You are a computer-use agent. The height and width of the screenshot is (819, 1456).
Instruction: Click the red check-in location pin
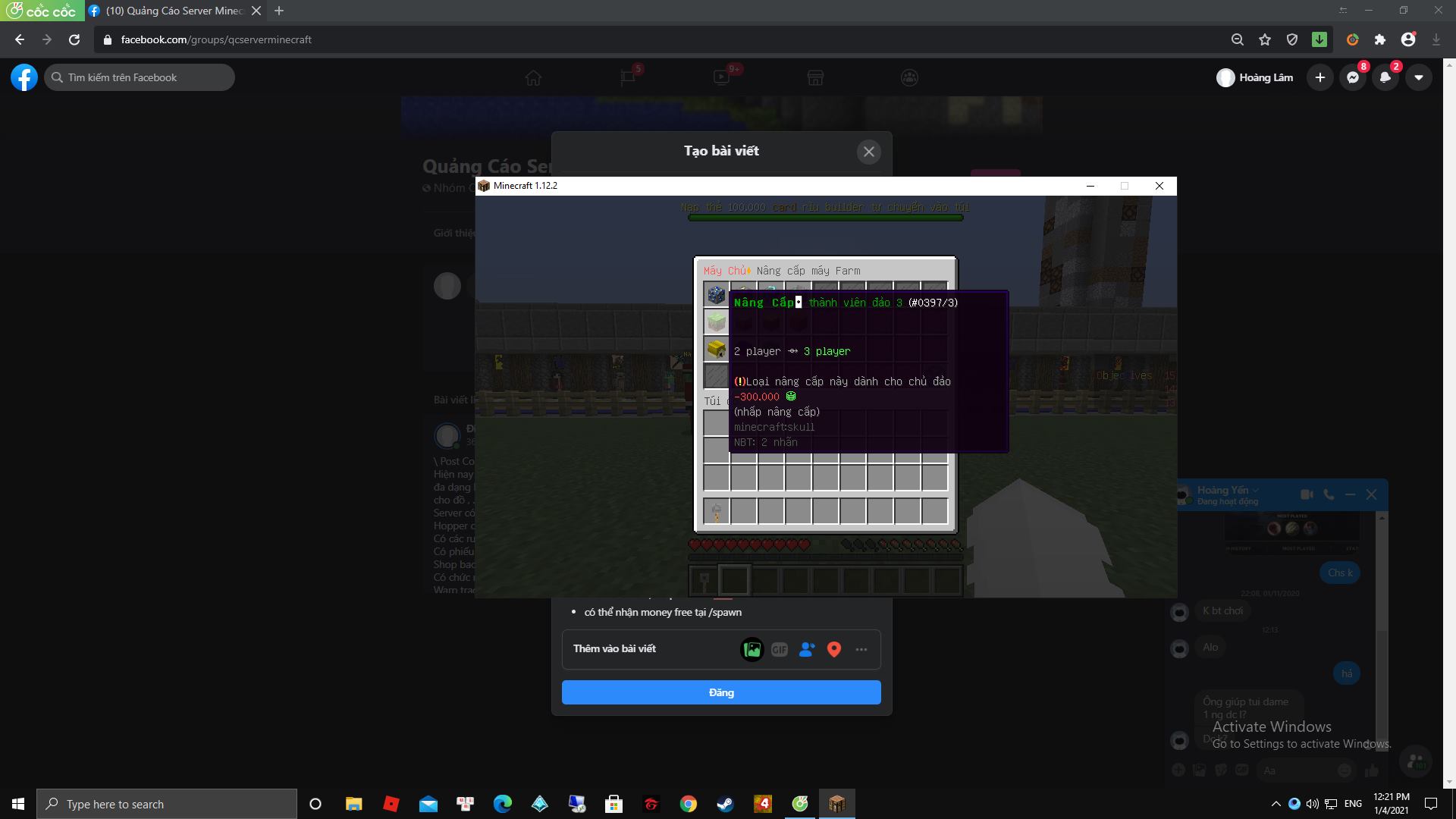point(833,649)
